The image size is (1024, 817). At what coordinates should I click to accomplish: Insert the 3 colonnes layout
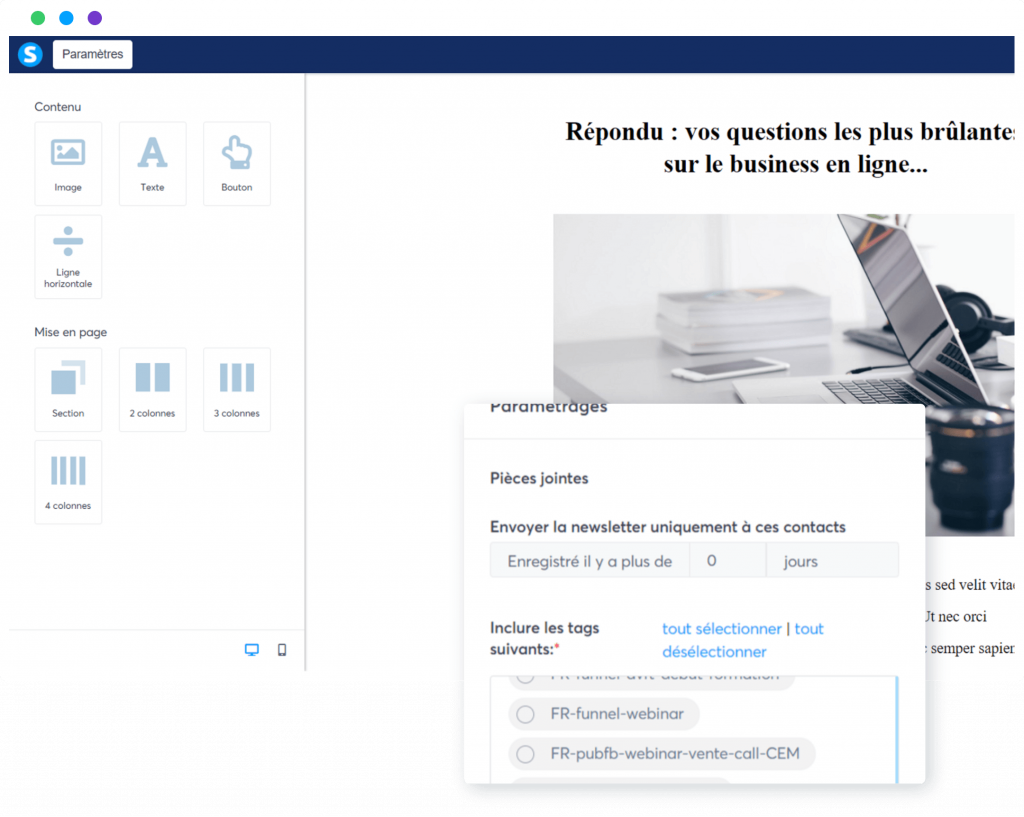point(237,389)
